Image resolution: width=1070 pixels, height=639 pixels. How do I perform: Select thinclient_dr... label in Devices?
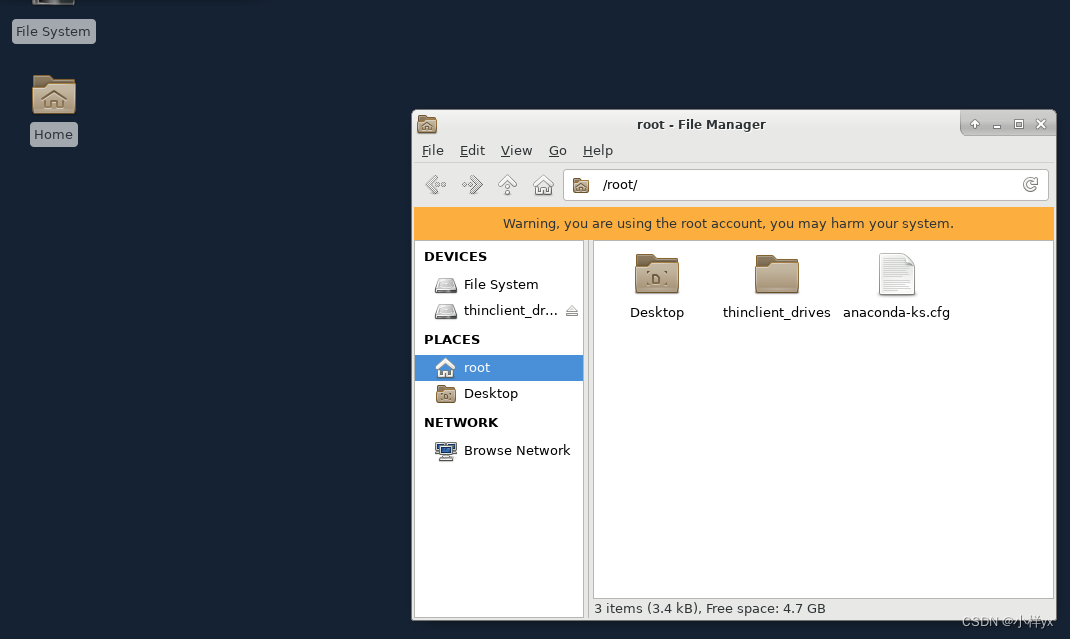[510, 311]
